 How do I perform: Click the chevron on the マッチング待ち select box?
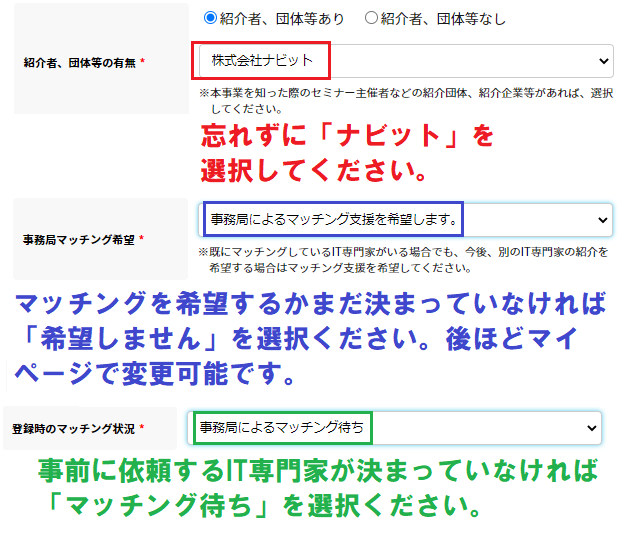click(x=591, y=427)
